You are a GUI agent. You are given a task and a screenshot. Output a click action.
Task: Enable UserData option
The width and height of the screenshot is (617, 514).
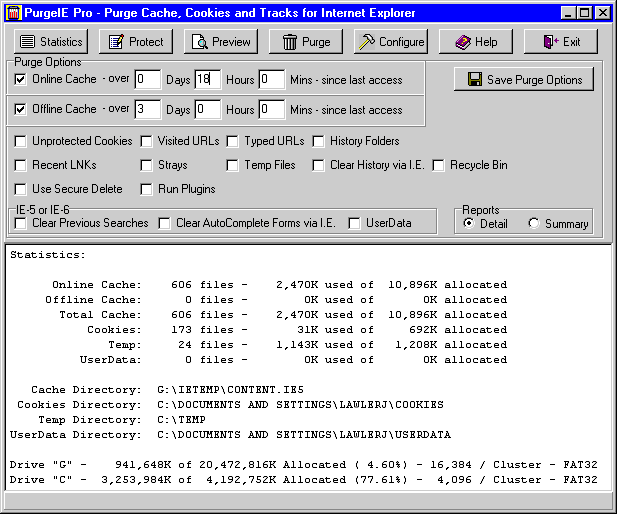point(354,223)
